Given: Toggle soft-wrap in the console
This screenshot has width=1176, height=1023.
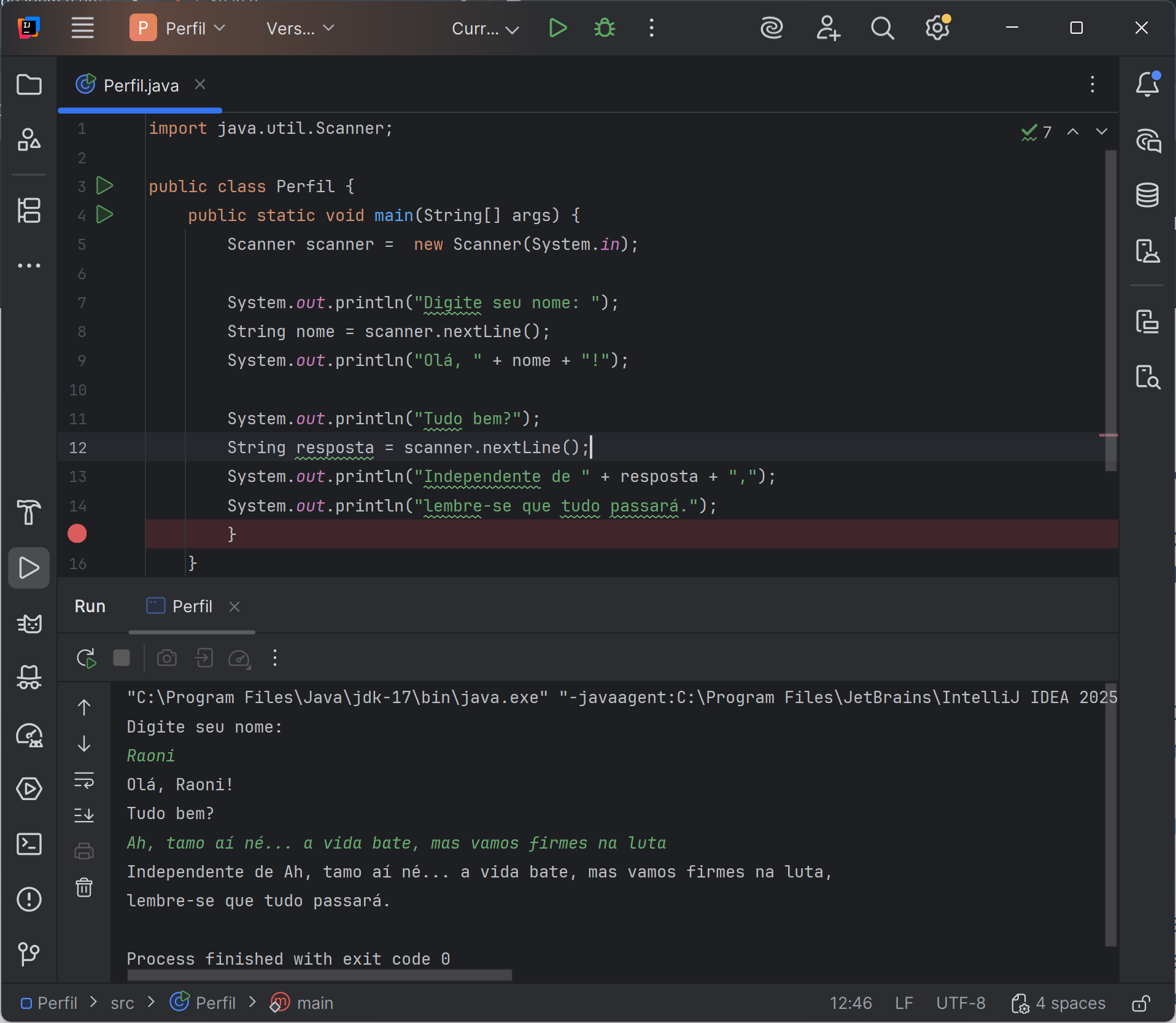Looking at the screenshot, I should coord(84,780).
